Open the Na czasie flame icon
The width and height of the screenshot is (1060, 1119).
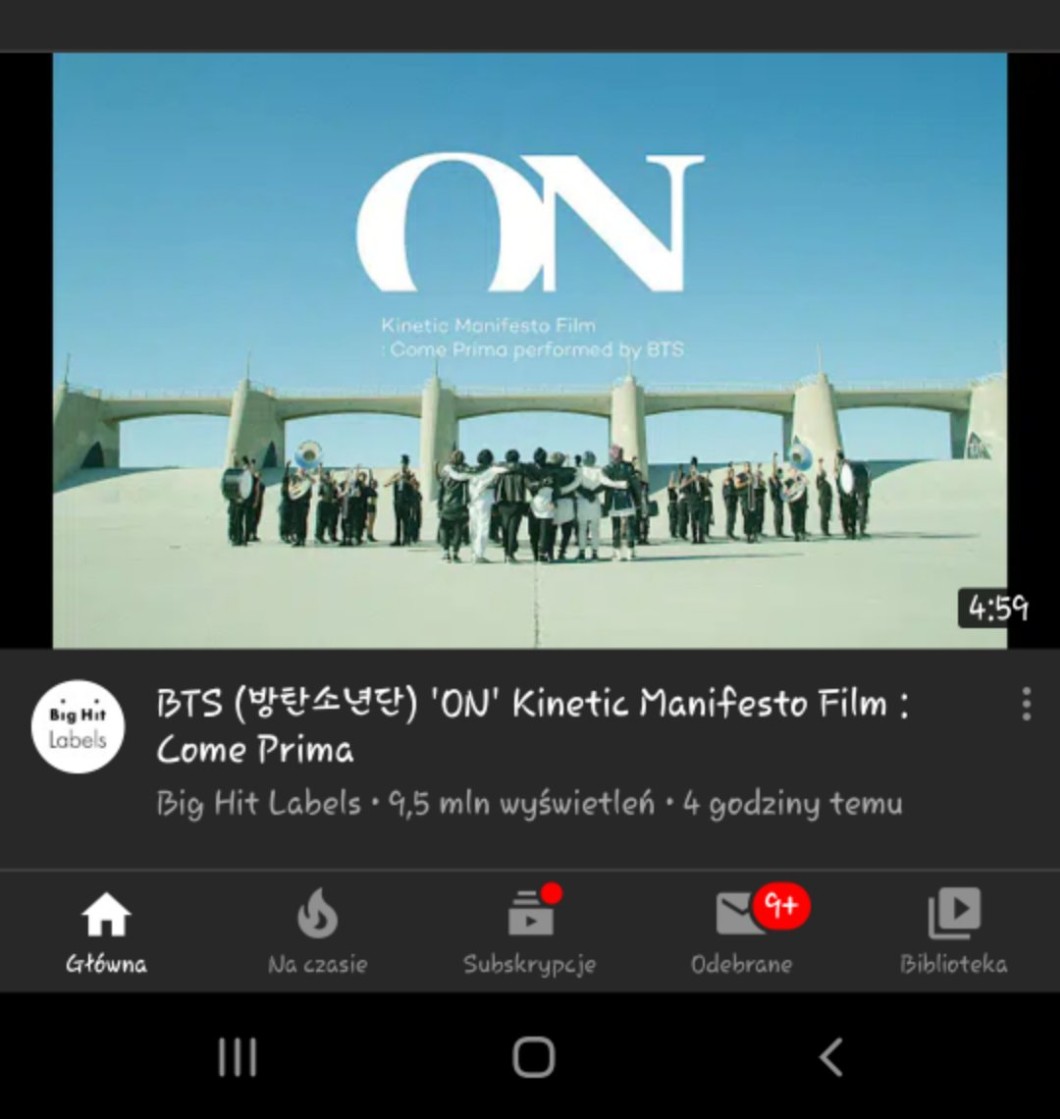pos(318,913)
